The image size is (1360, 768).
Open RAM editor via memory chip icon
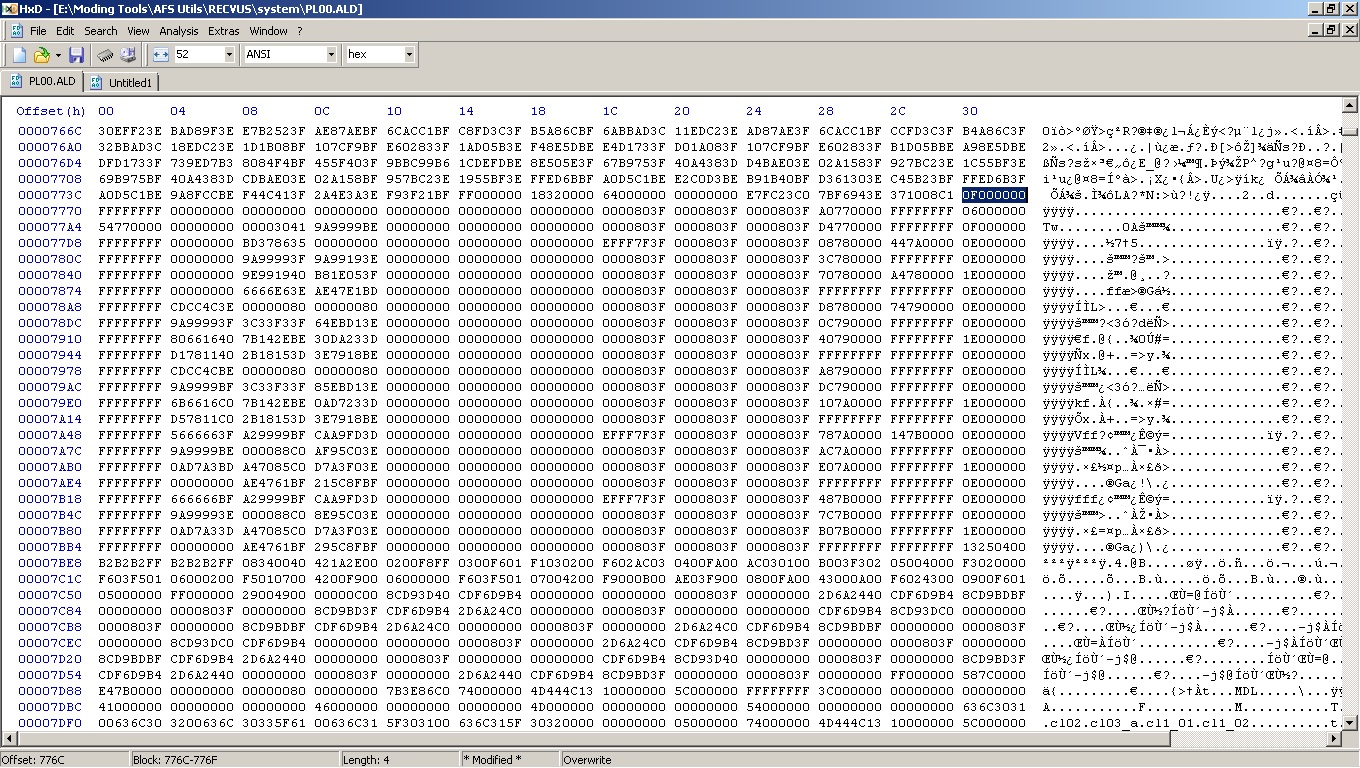point(105,54)
